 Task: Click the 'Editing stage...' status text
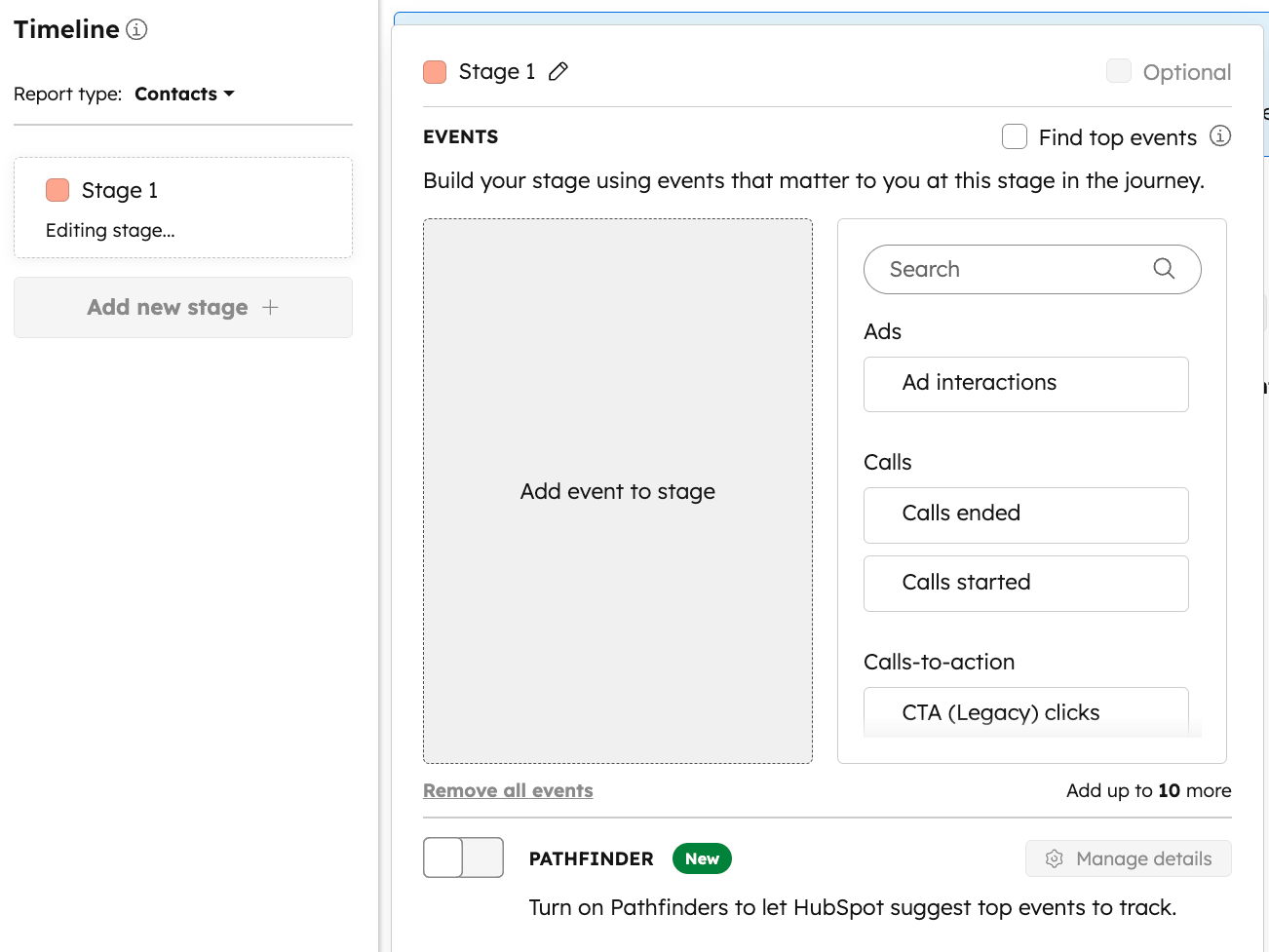coord(110,231)
